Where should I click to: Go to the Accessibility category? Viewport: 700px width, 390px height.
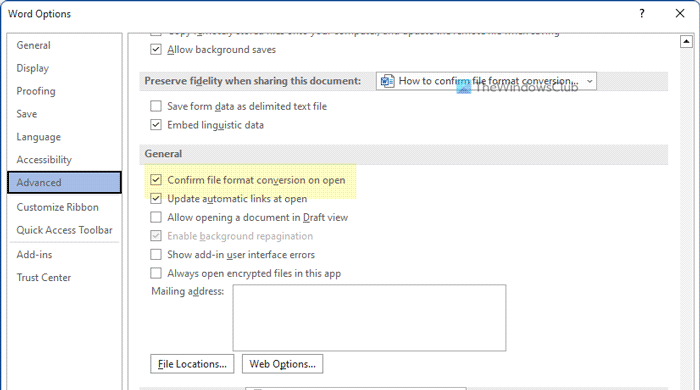coord(64,159)
